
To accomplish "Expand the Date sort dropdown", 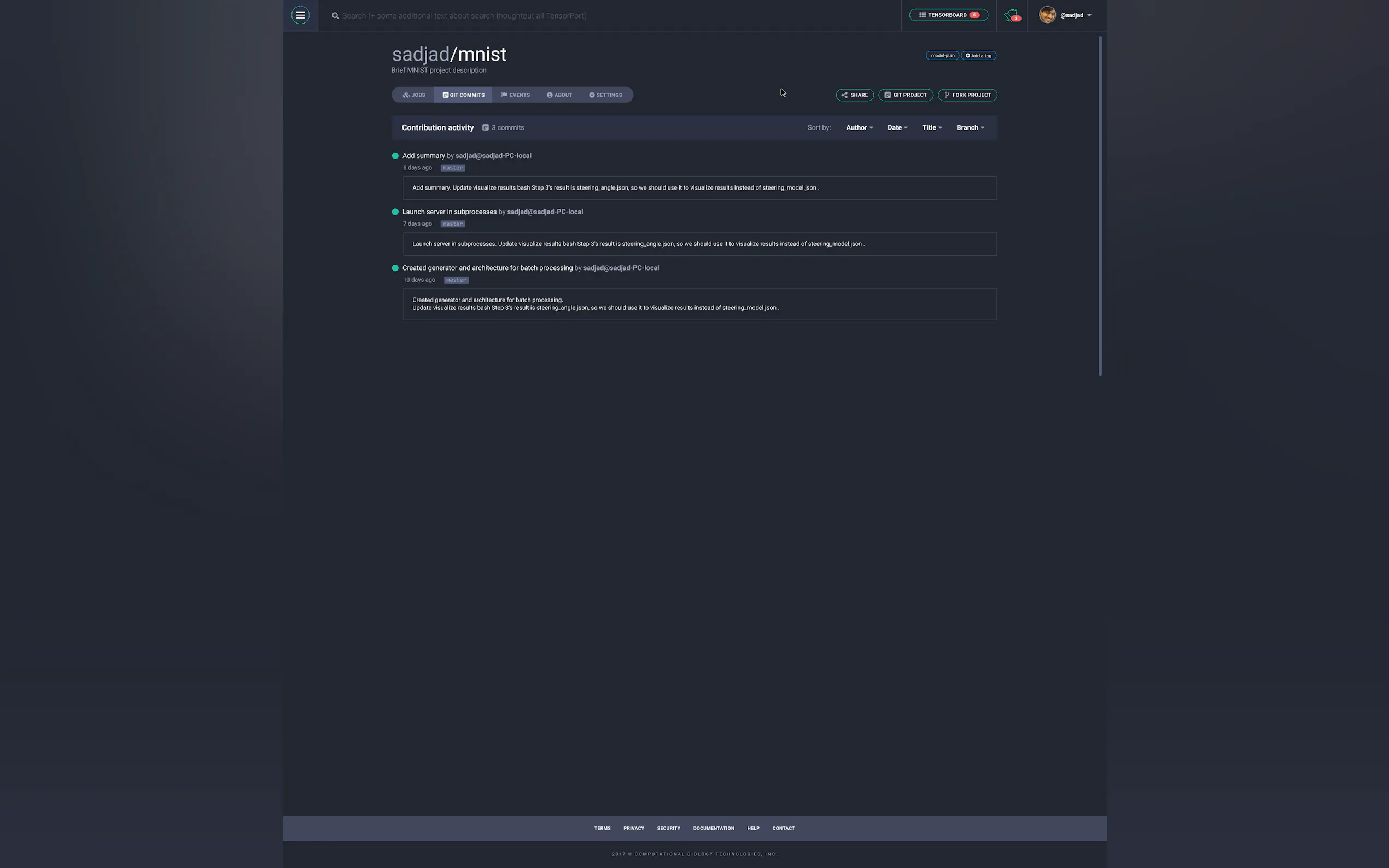I will coord(897,127).
